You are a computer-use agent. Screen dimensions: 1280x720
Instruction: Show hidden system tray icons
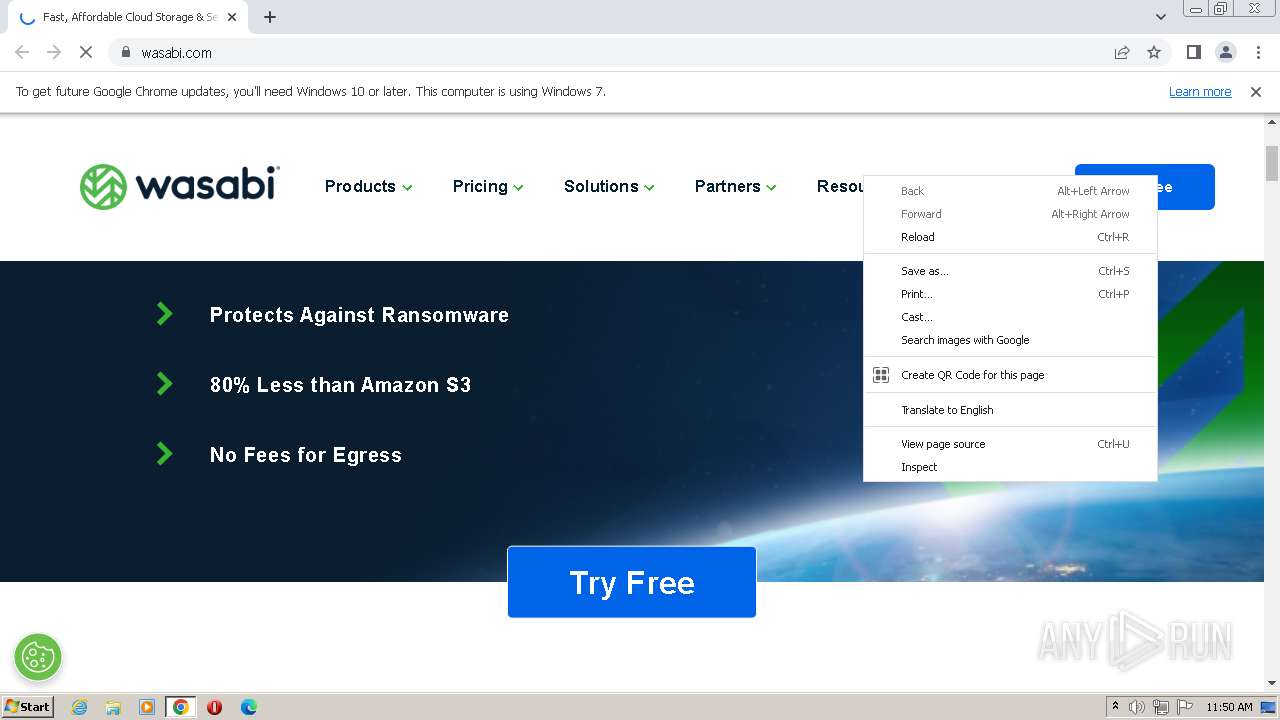point(1115,707)
